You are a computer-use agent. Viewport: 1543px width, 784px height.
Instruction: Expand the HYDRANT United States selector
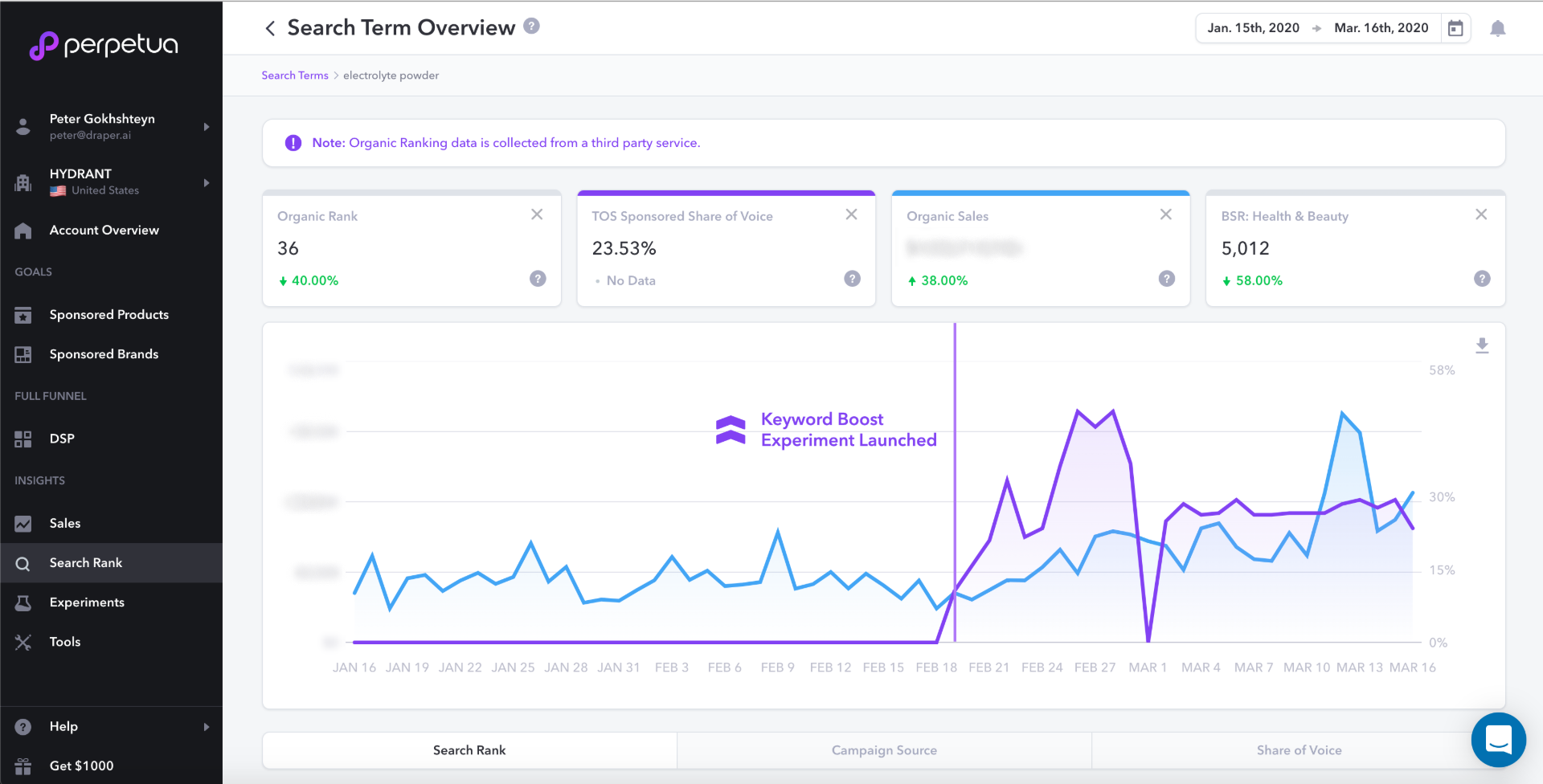click(207, 182)
